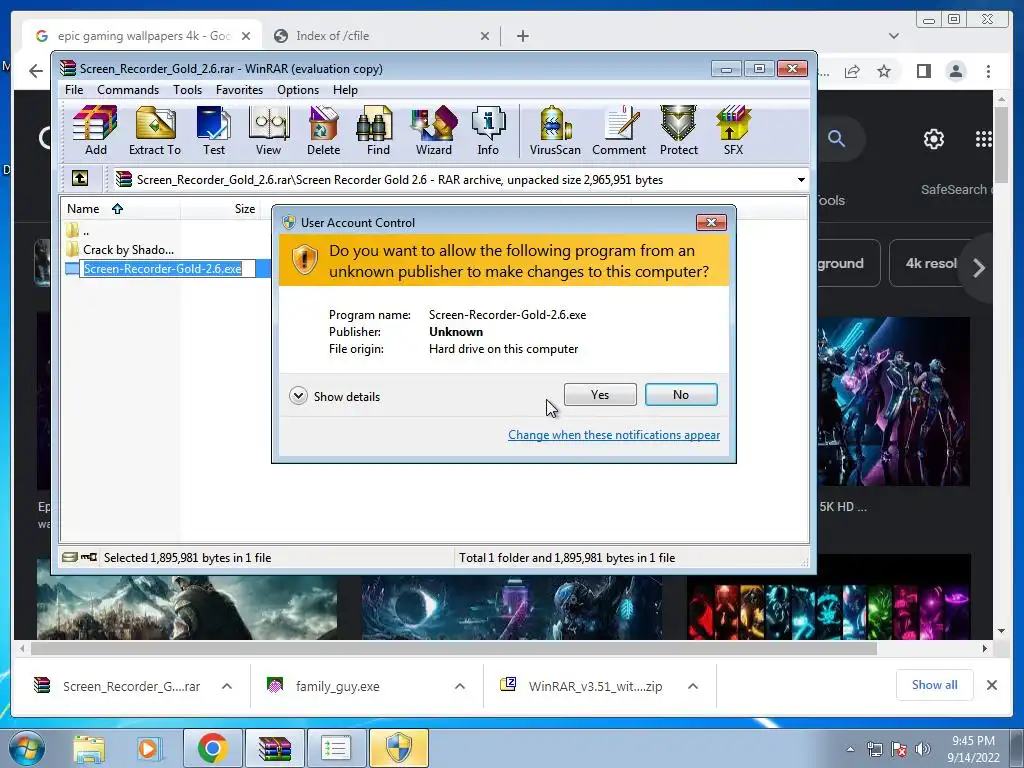The height and width of the screenshot is (768, 1024).
Task: Select the .. parent folder entry
Action: [77, 231]
